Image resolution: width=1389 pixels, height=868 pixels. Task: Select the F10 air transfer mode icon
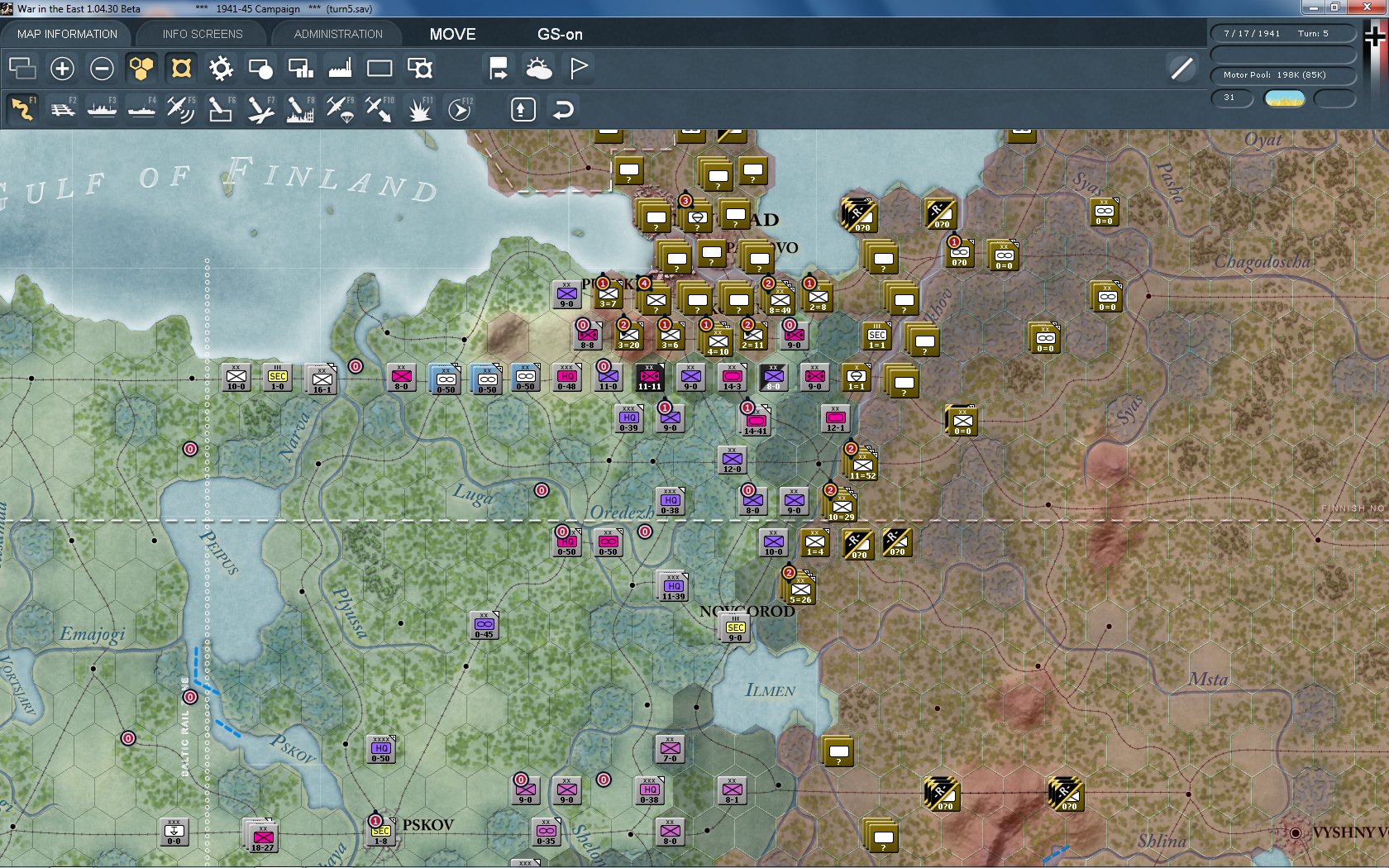tap(379, 109)
